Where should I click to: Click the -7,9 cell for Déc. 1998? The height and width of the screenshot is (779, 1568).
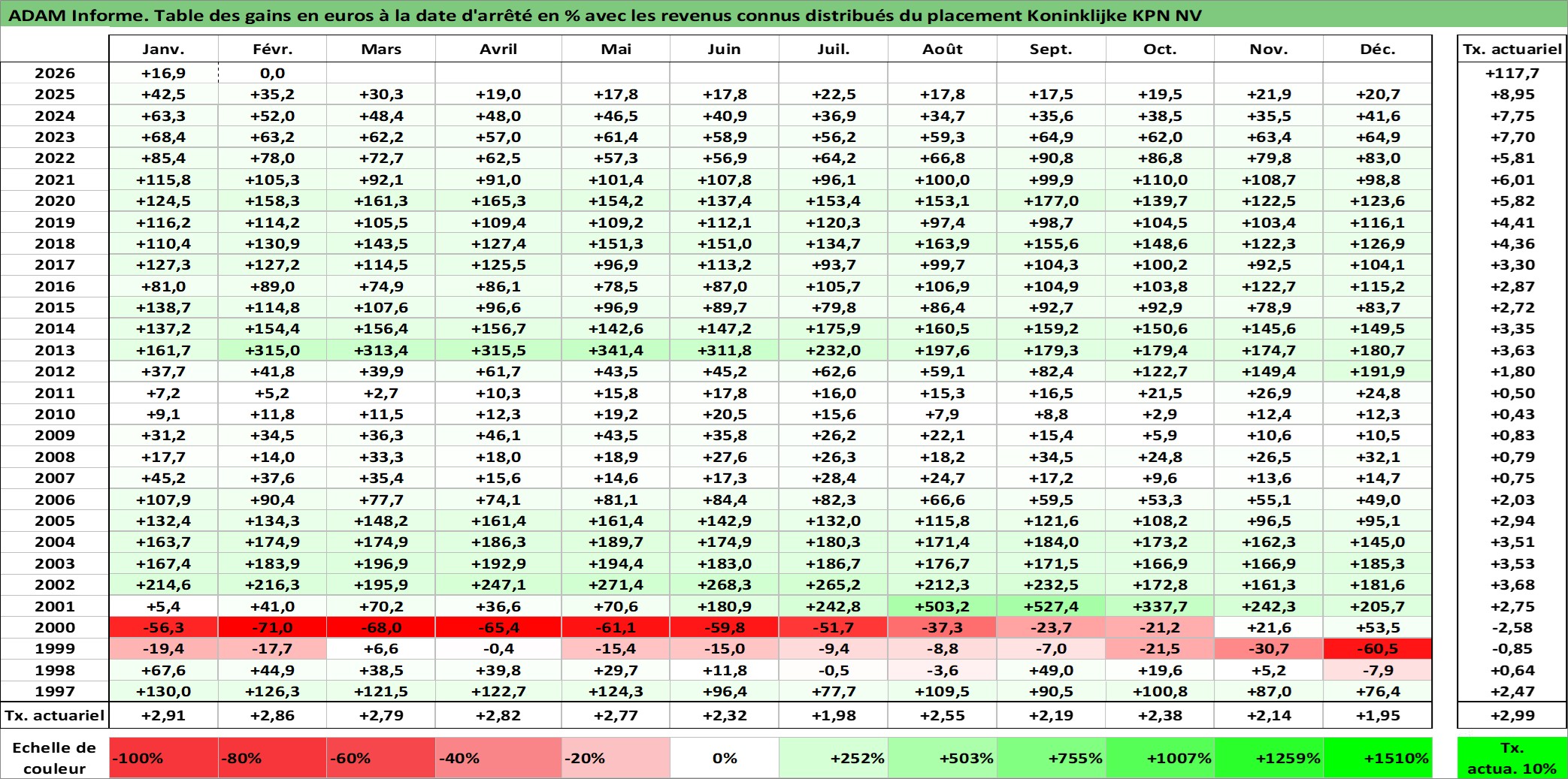coord(1378,670)
